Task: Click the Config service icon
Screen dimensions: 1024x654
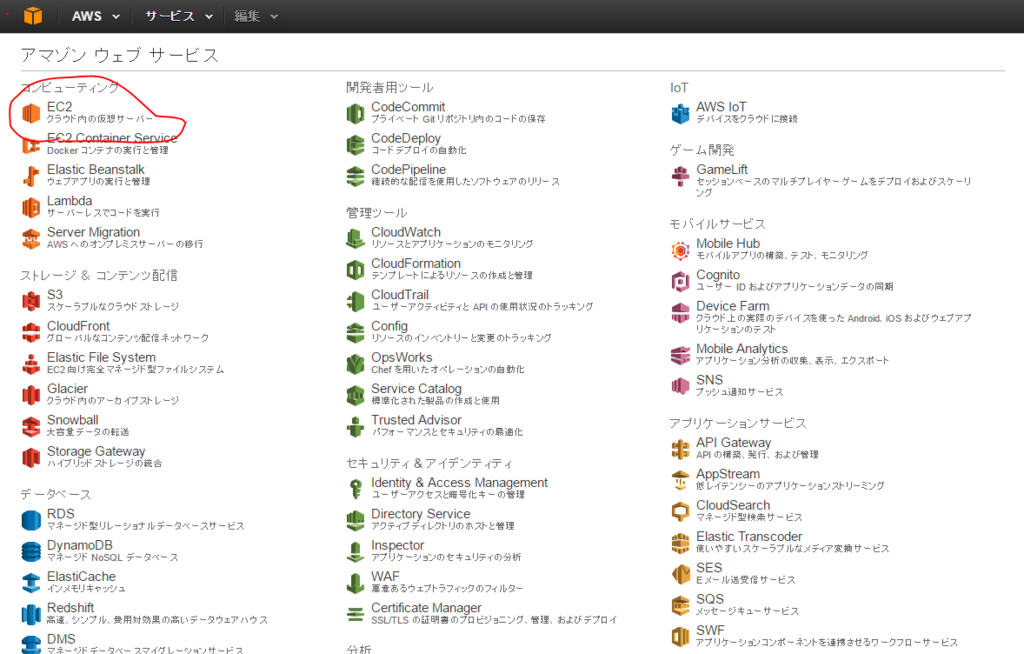Action: point(355,333)
